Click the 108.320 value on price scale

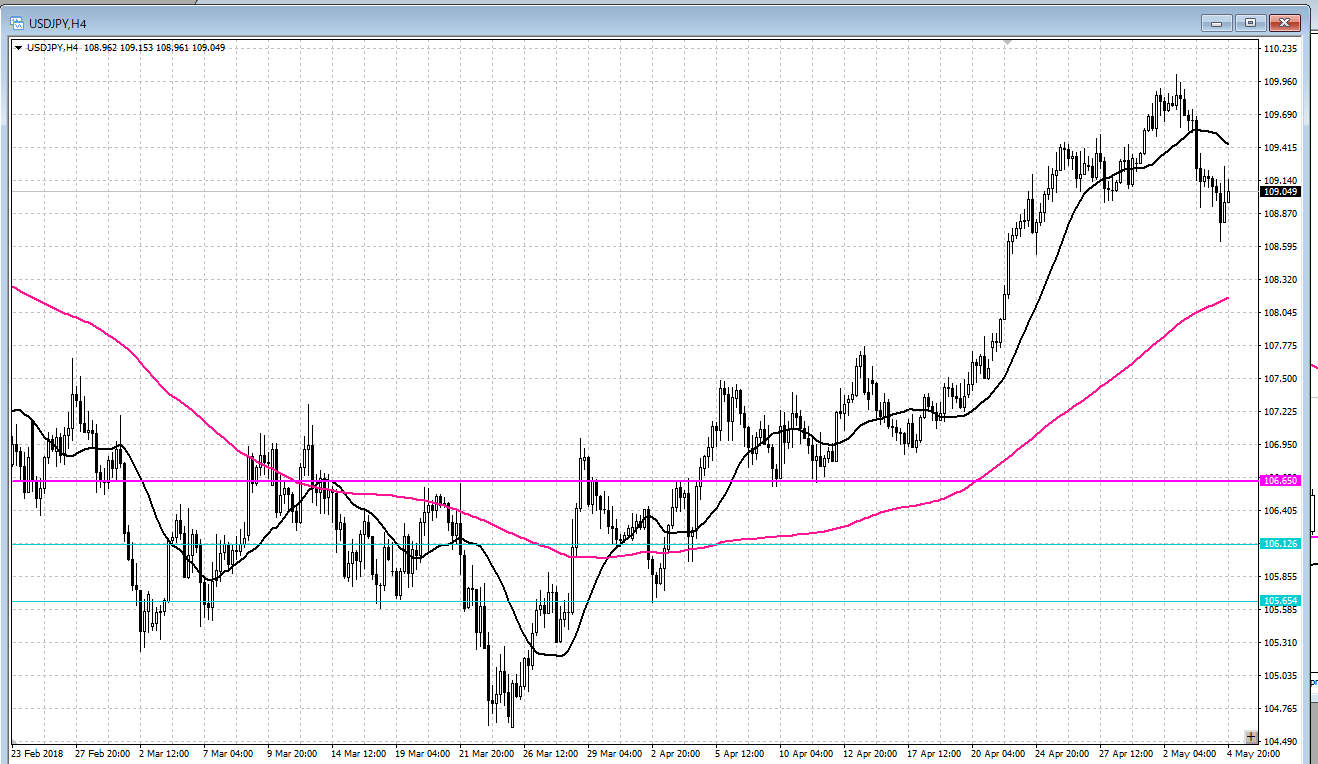pos(1281,280)
